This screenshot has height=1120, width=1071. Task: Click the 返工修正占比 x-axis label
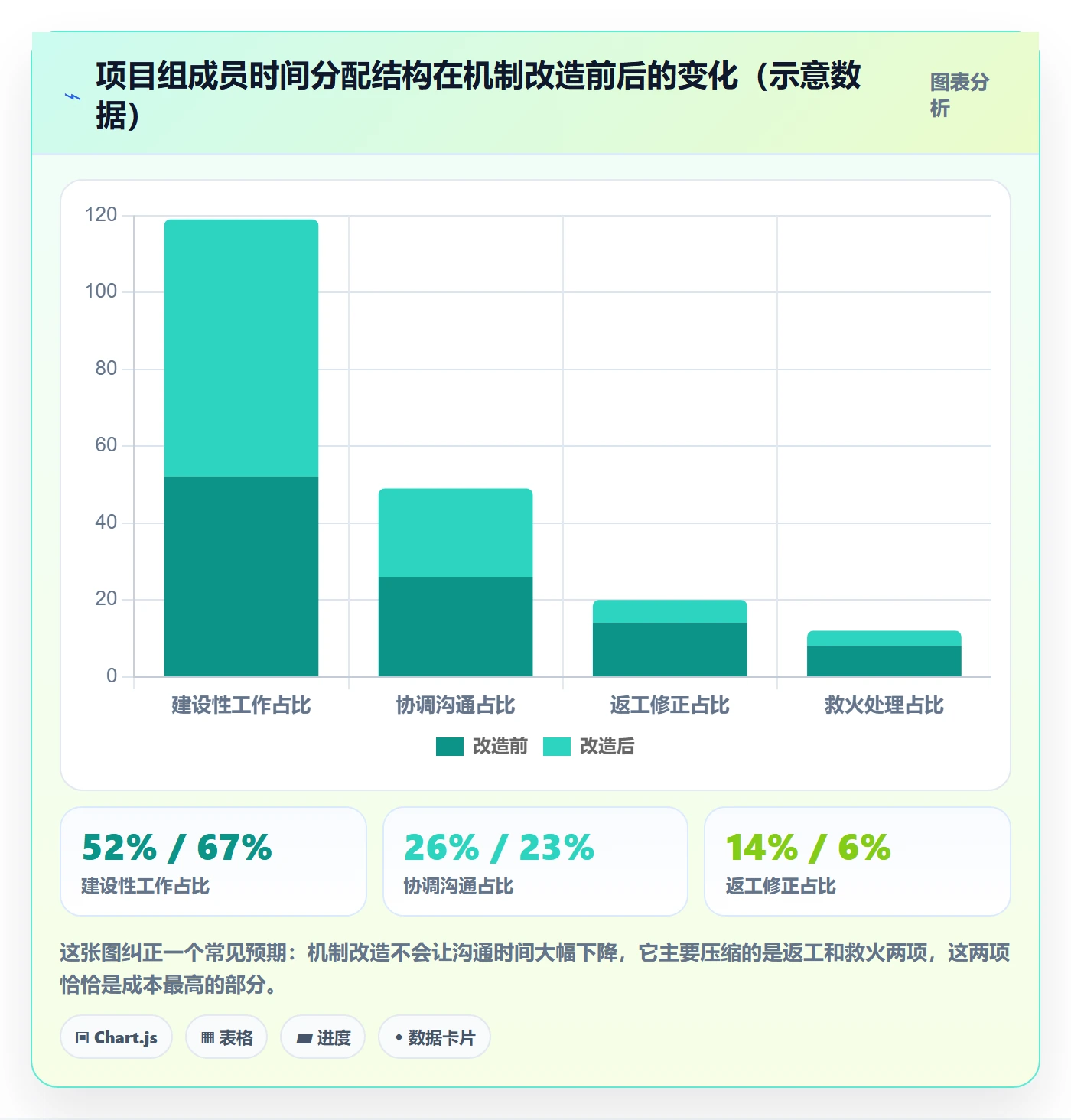pyautogui.click(x=669, y=705)
